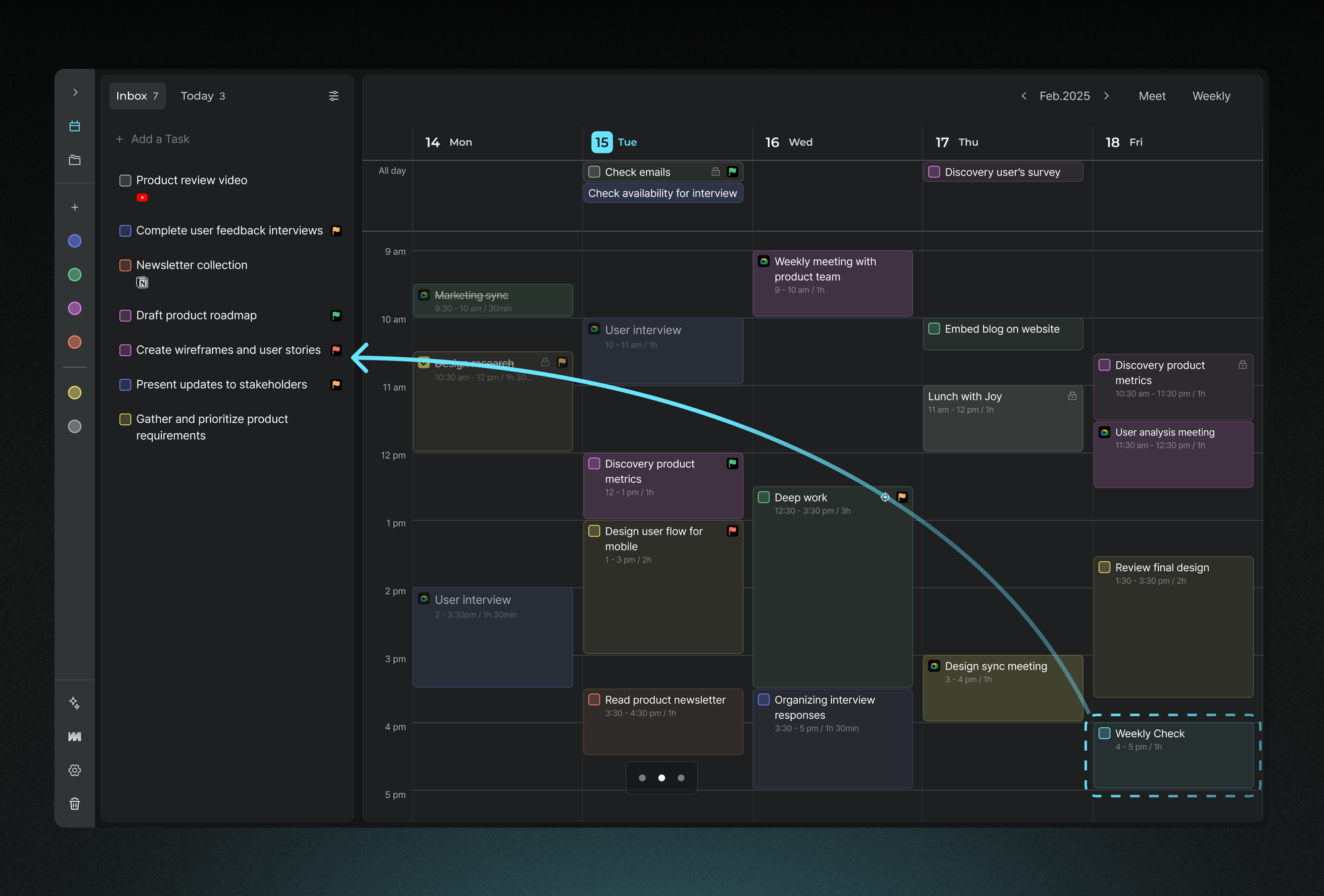
Task: Click the Meet button
Action: tap(1152, 96)
